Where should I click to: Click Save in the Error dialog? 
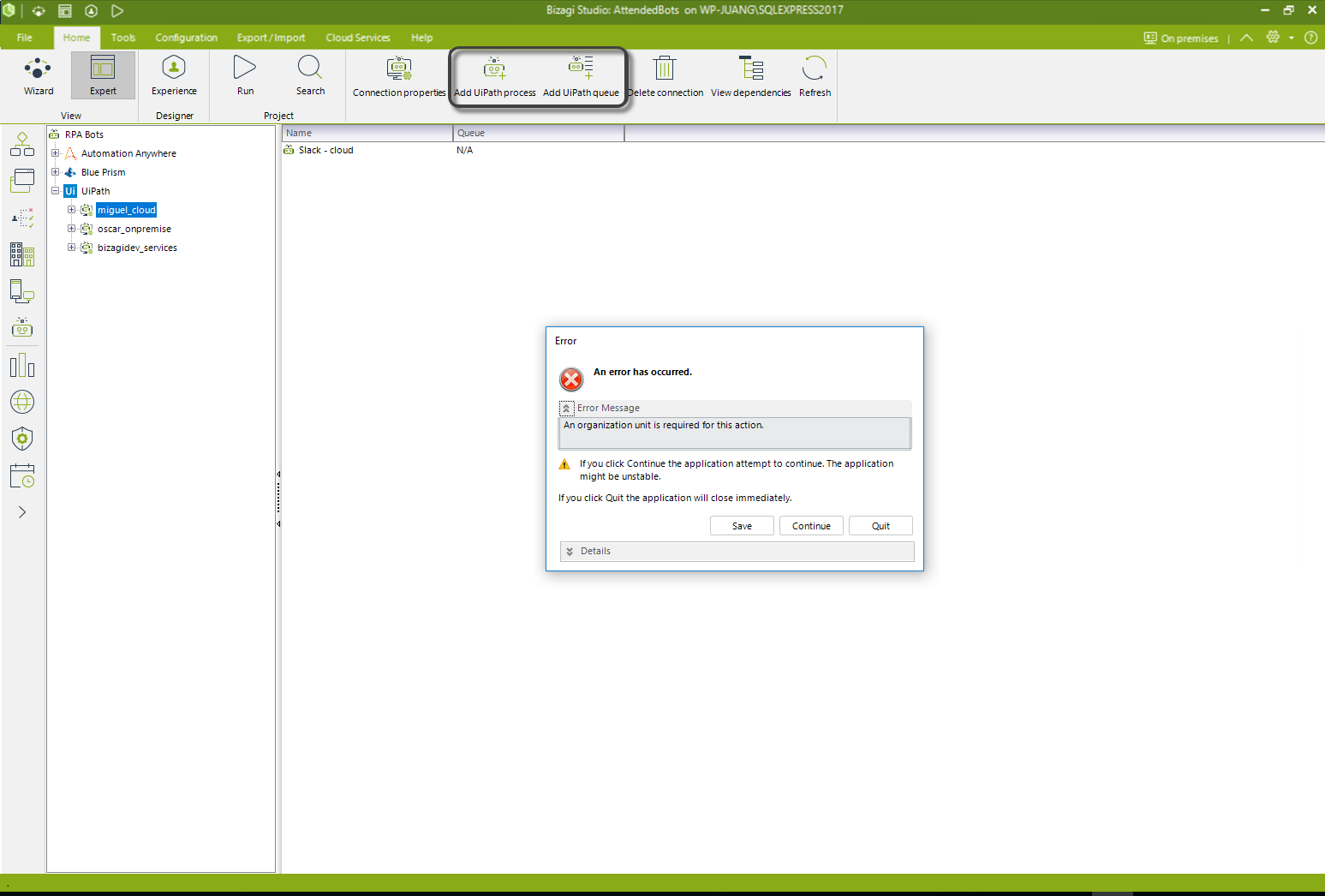click(x=742, y=526)
